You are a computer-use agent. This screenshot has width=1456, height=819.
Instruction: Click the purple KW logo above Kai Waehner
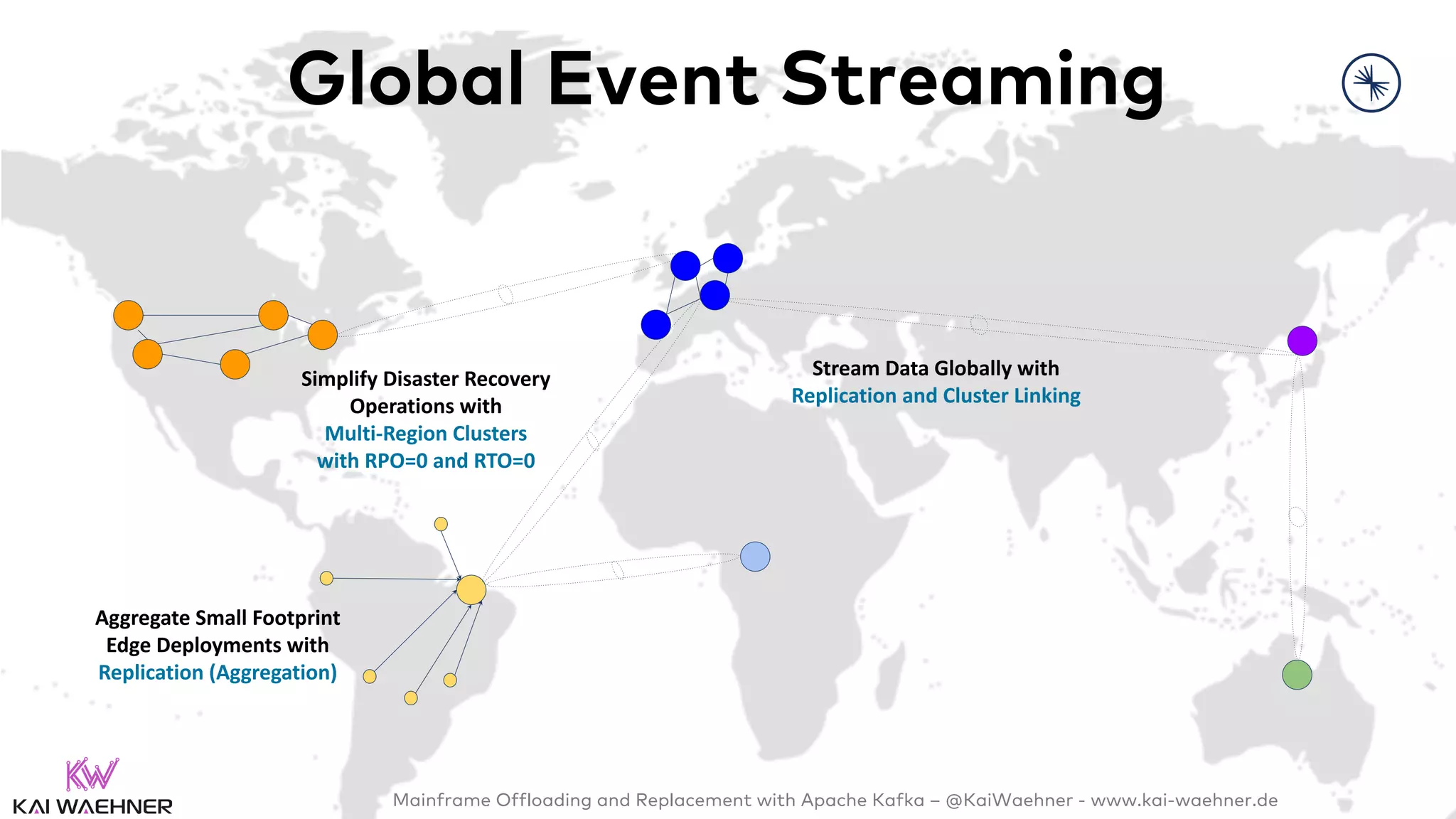(x=91, y=775)
